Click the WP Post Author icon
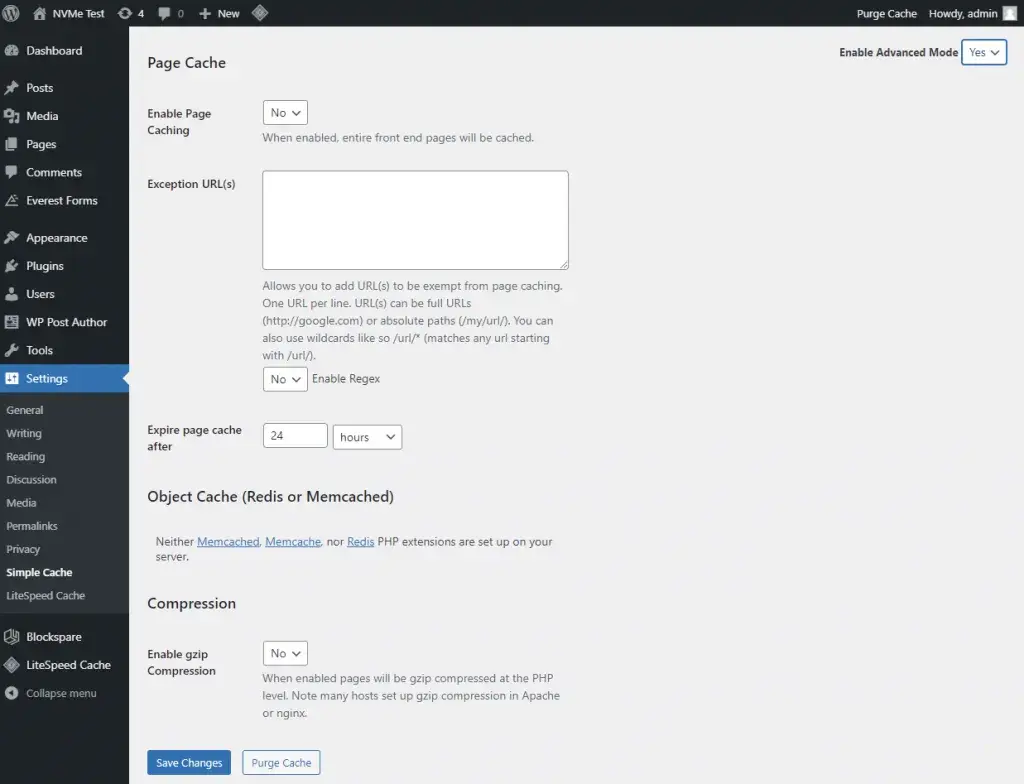The image size is (1024, 784). pos(11,321)
